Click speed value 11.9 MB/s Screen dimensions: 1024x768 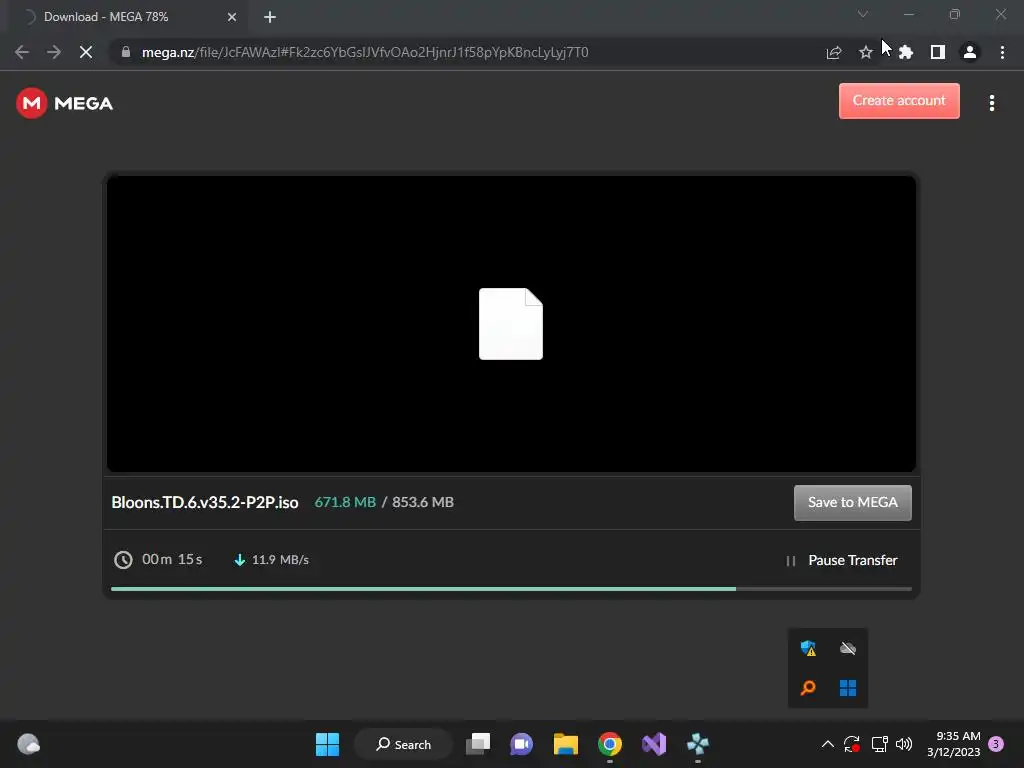click(280, 560)
